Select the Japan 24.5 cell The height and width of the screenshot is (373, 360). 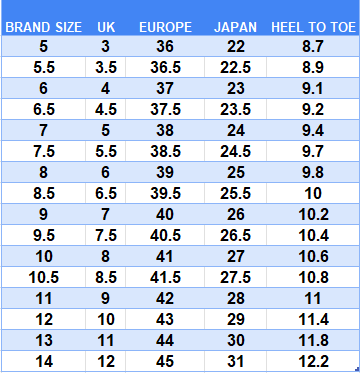(x=235, y=151)
